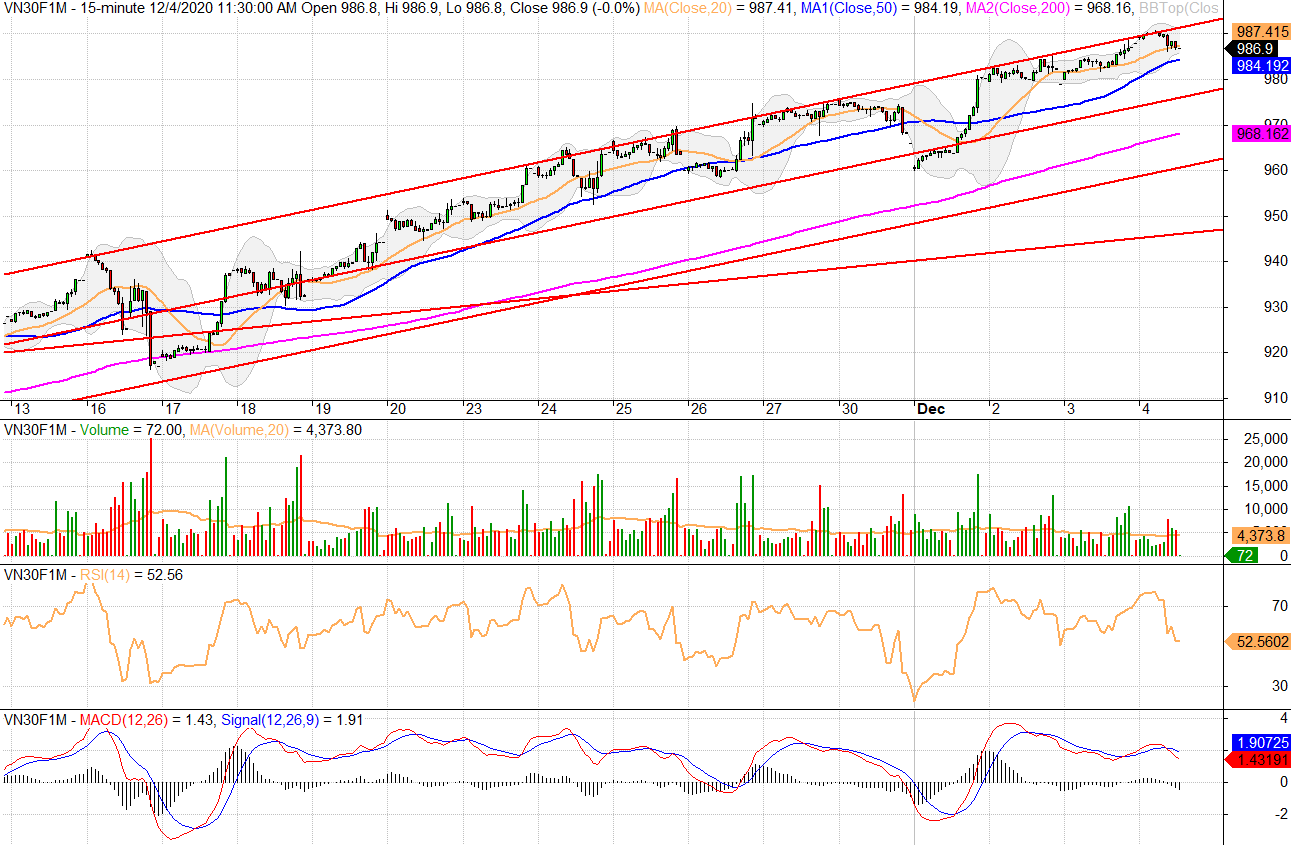The height and width of the screenshot is (845, 1291).
Task: Click the orange 52.5602 RSI value tag
Action: coord(1258,641)
